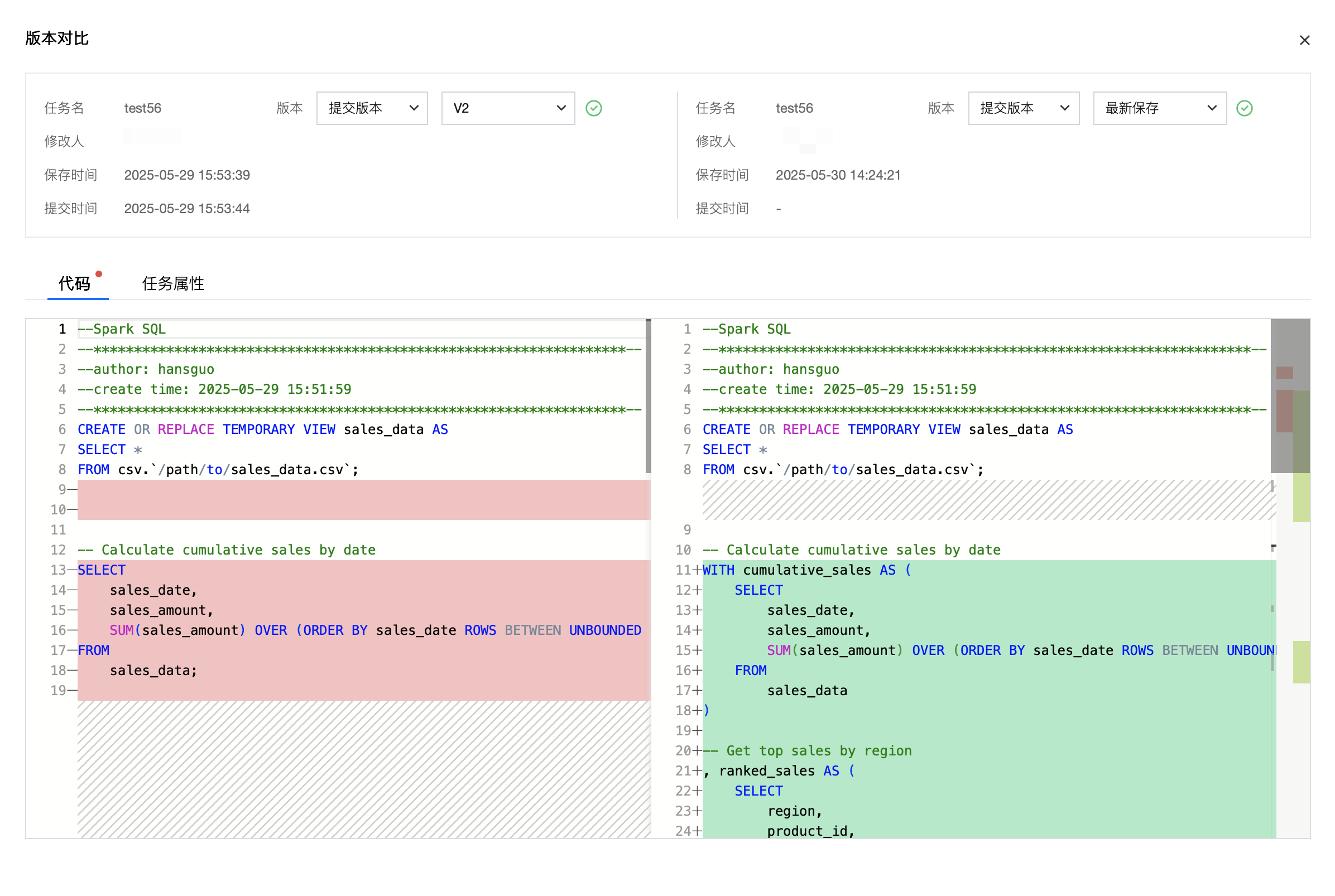Click the WITH cumulative_sales AS line
Image resolution: width=1335 pixels, height=896 pixels.
[806, 570]
